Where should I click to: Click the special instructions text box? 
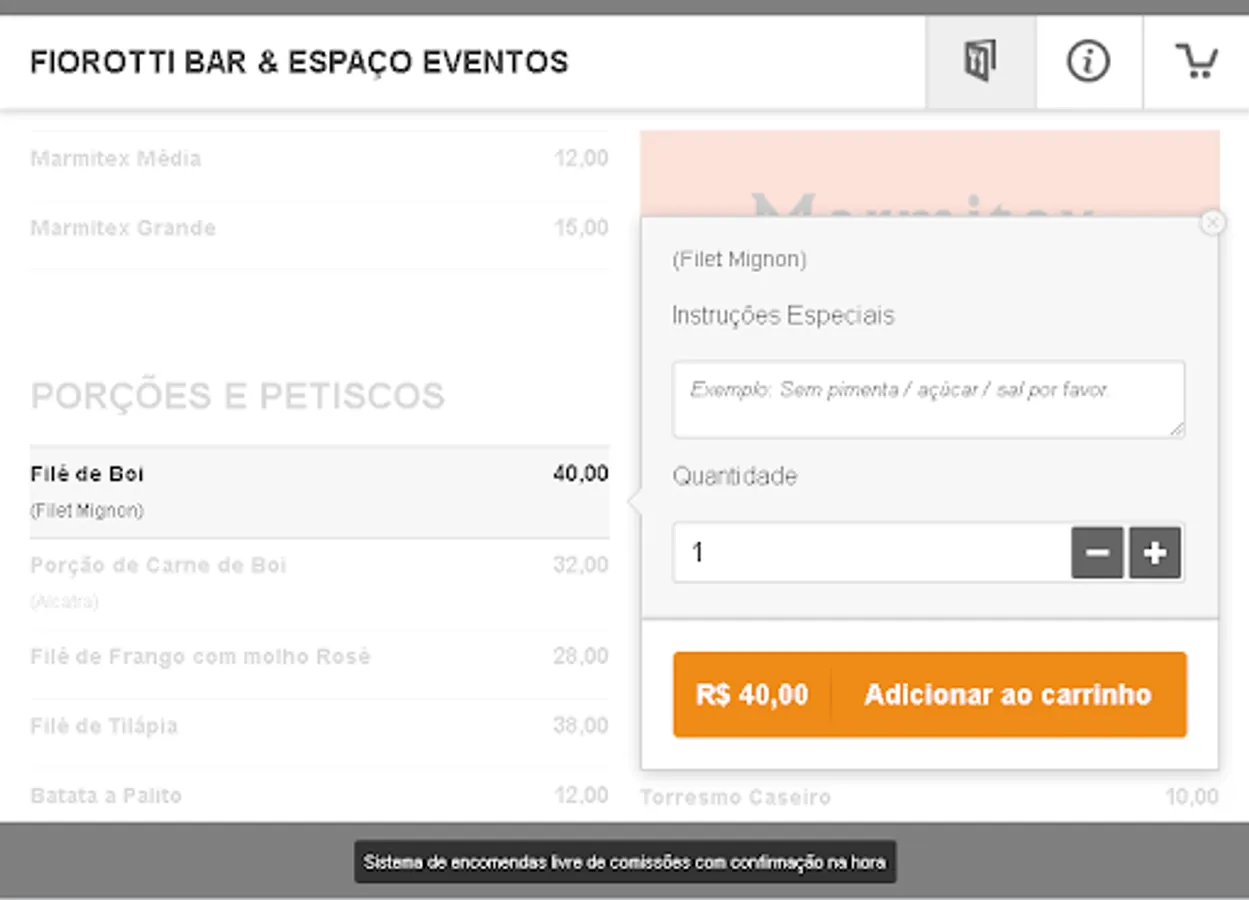click(x=929, y=399)
